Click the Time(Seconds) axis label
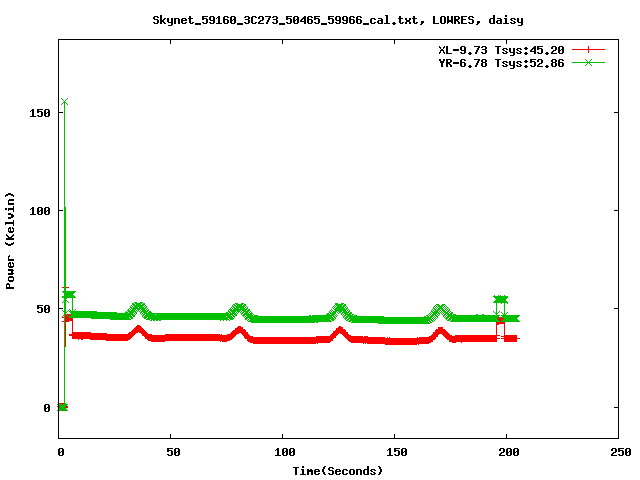The image size is (640, 480). click(x=338, y=471)
